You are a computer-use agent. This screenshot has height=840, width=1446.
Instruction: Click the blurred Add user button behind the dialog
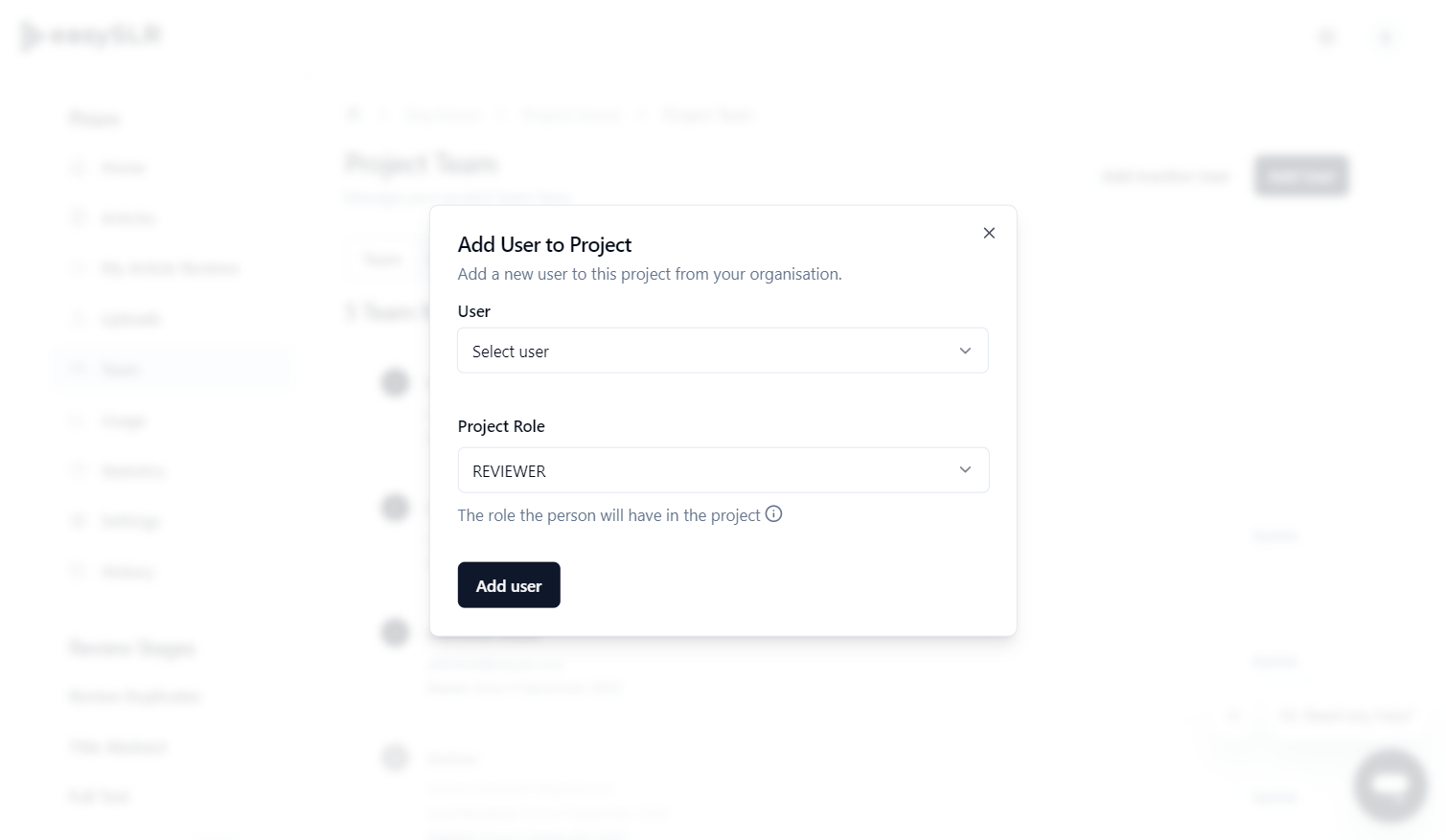click(x=1301, y=175)
